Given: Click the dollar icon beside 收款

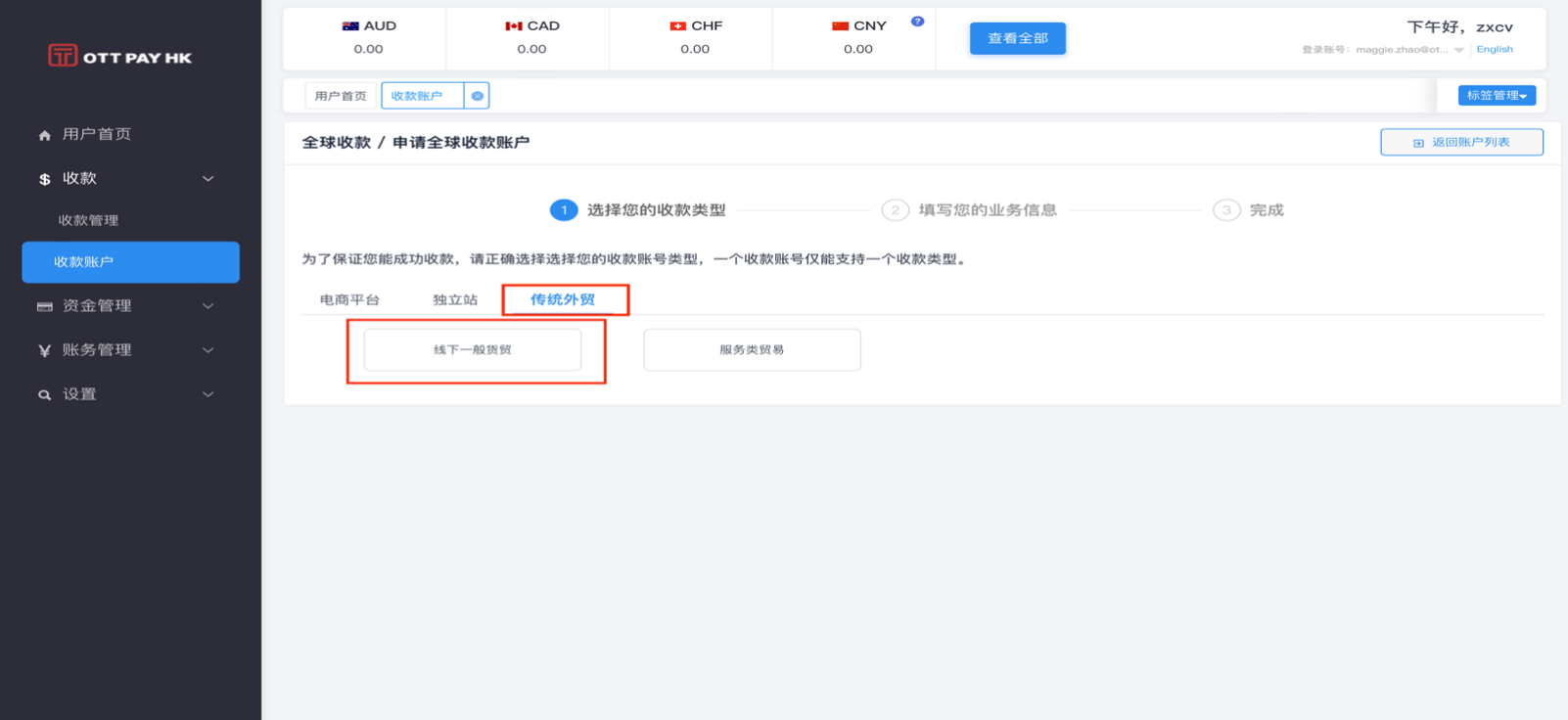Looking at the screenshot, I should click(x=44, y=179).
